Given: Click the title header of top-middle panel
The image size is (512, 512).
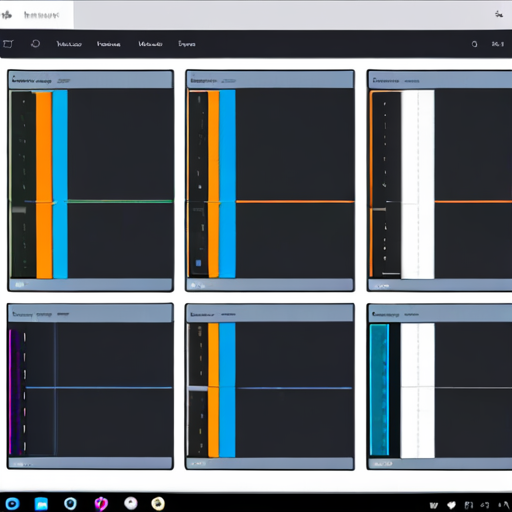Looking at the screenshot, I should pyautogui.click(x=270, y=80).
